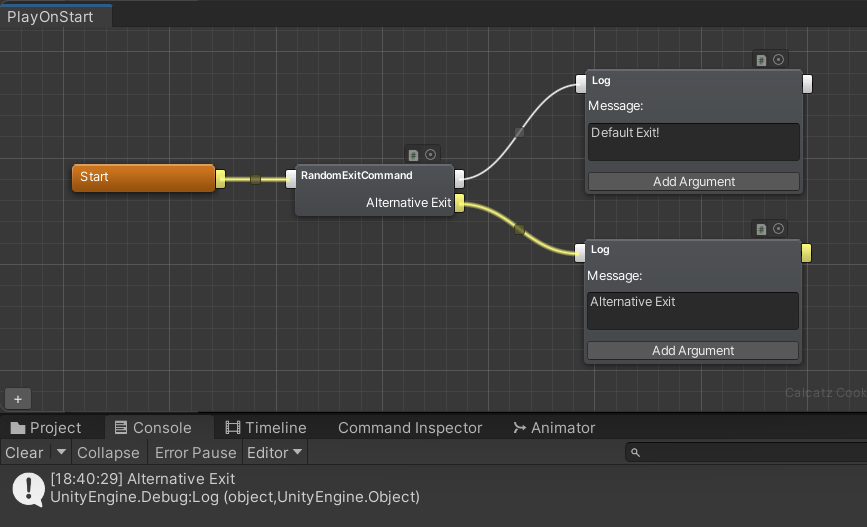The height and width of the screenshot is (527, 867).
Task: Click the Default Exit! message field
Action: point(693,141)
